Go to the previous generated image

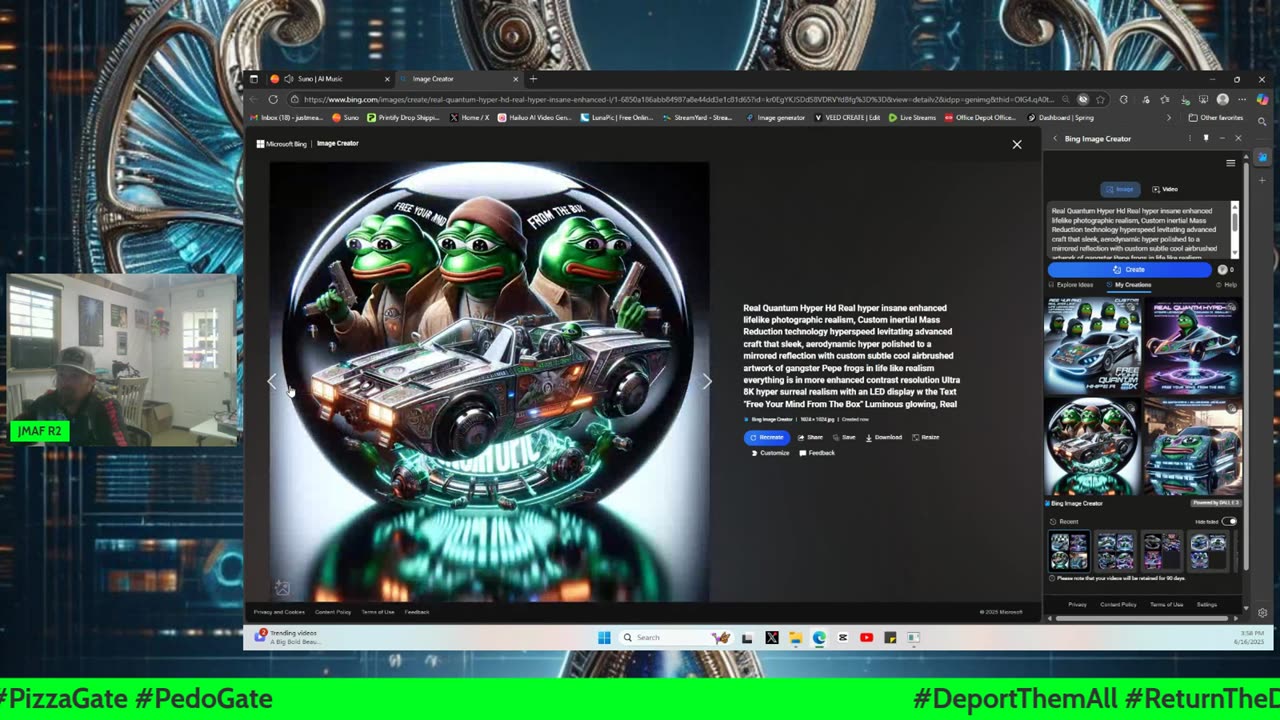tap(272, 381)
